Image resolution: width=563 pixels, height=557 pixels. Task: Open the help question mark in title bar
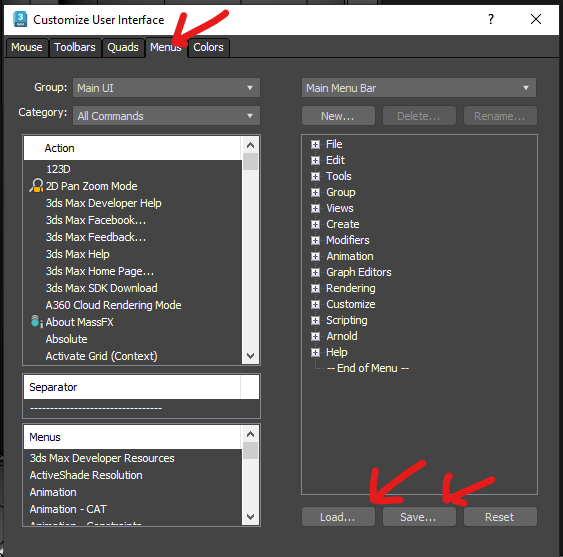491,19
